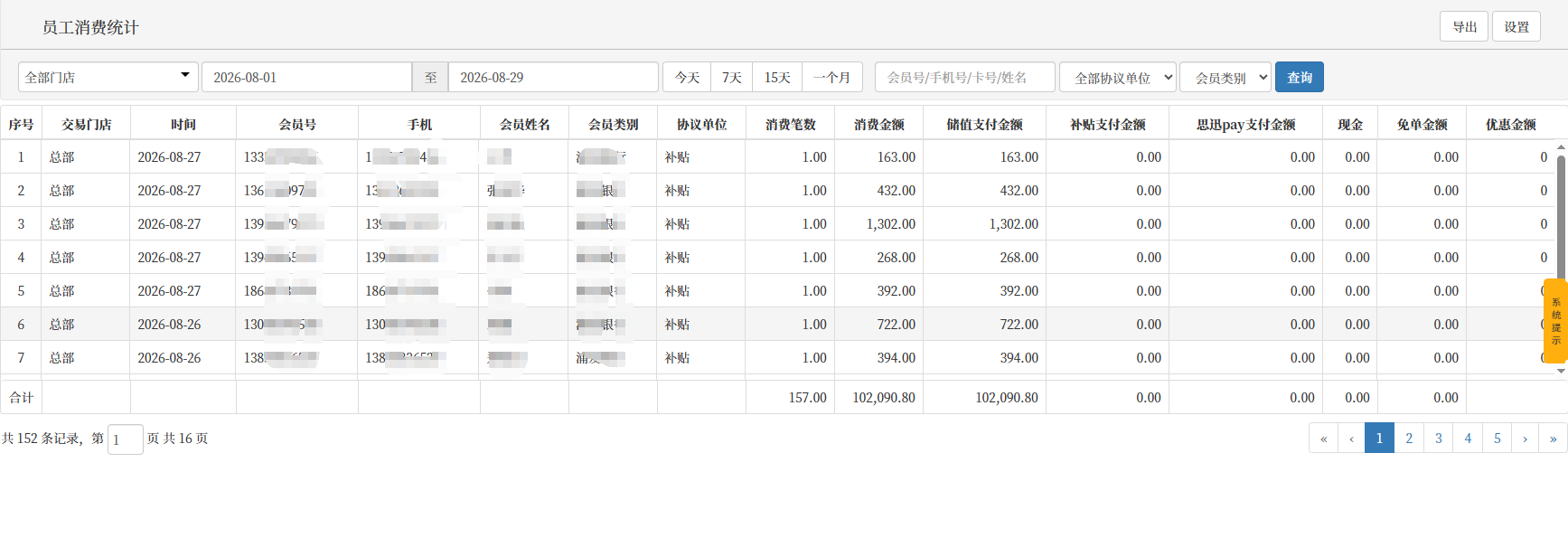Viewport: 1568px width, 538px height.
Task: Click the 协议单位 column header
Action: point(702,124)
